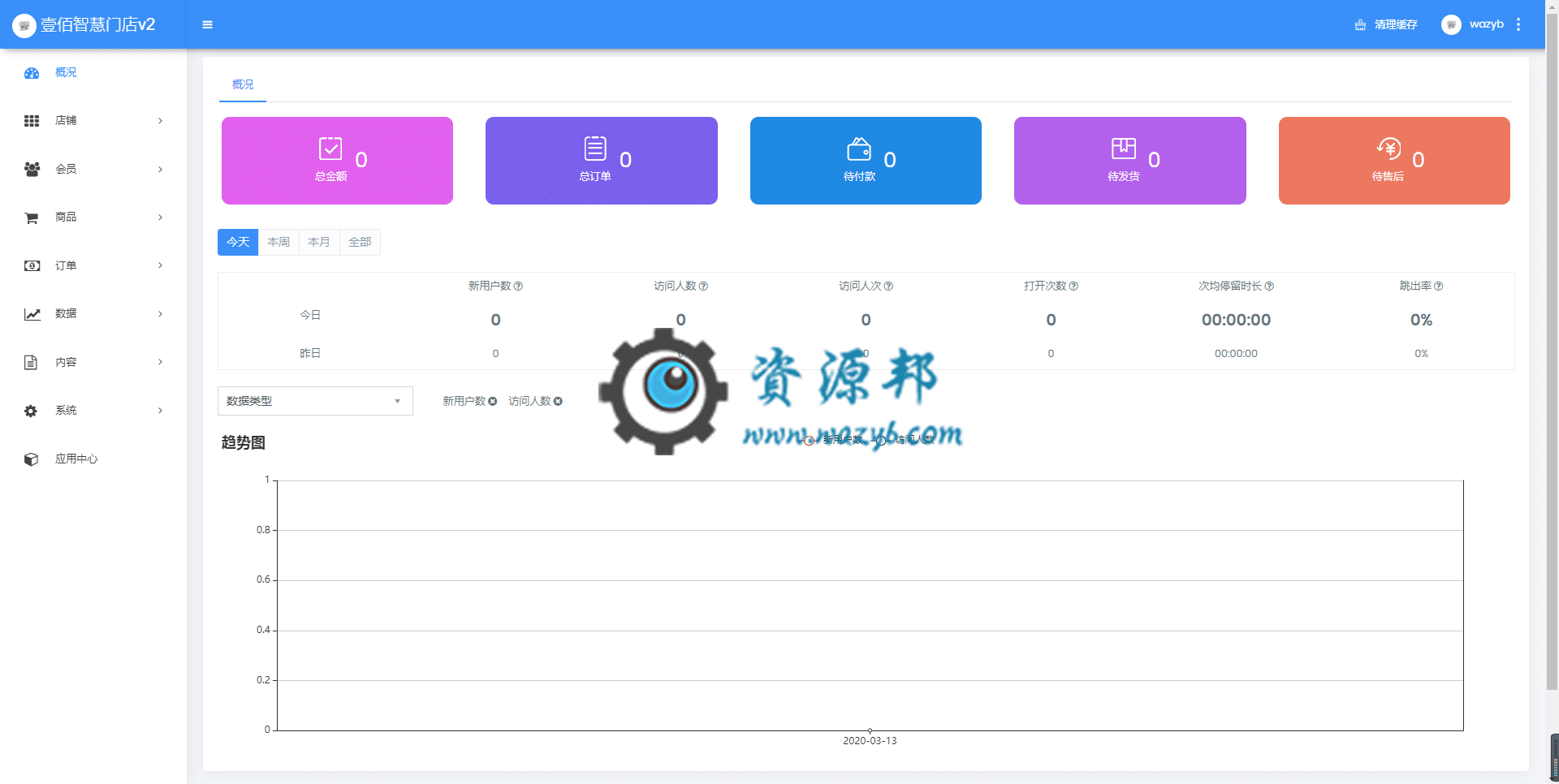Open the 待付款 summary card
Screen dimensions: 1559x784
click(866, 161)
